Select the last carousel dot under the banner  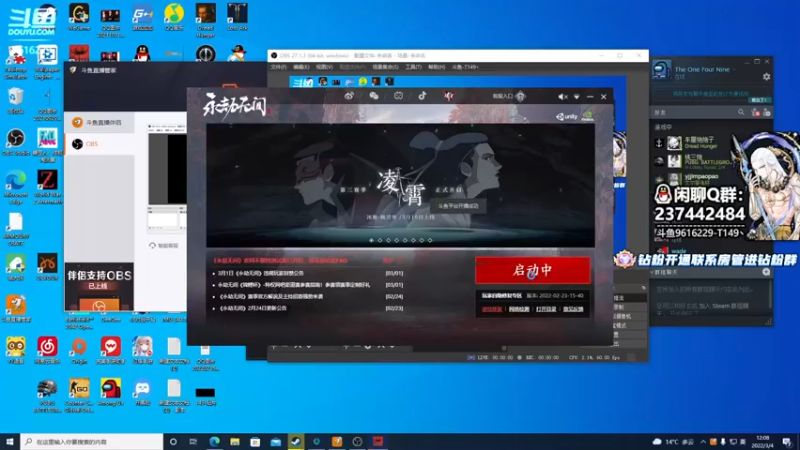point(430,240)
